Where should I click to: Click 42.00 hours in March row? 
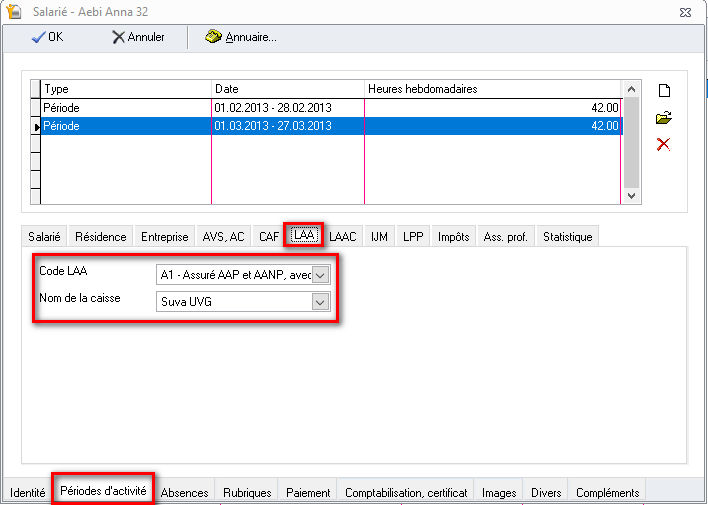click(493, 126)
